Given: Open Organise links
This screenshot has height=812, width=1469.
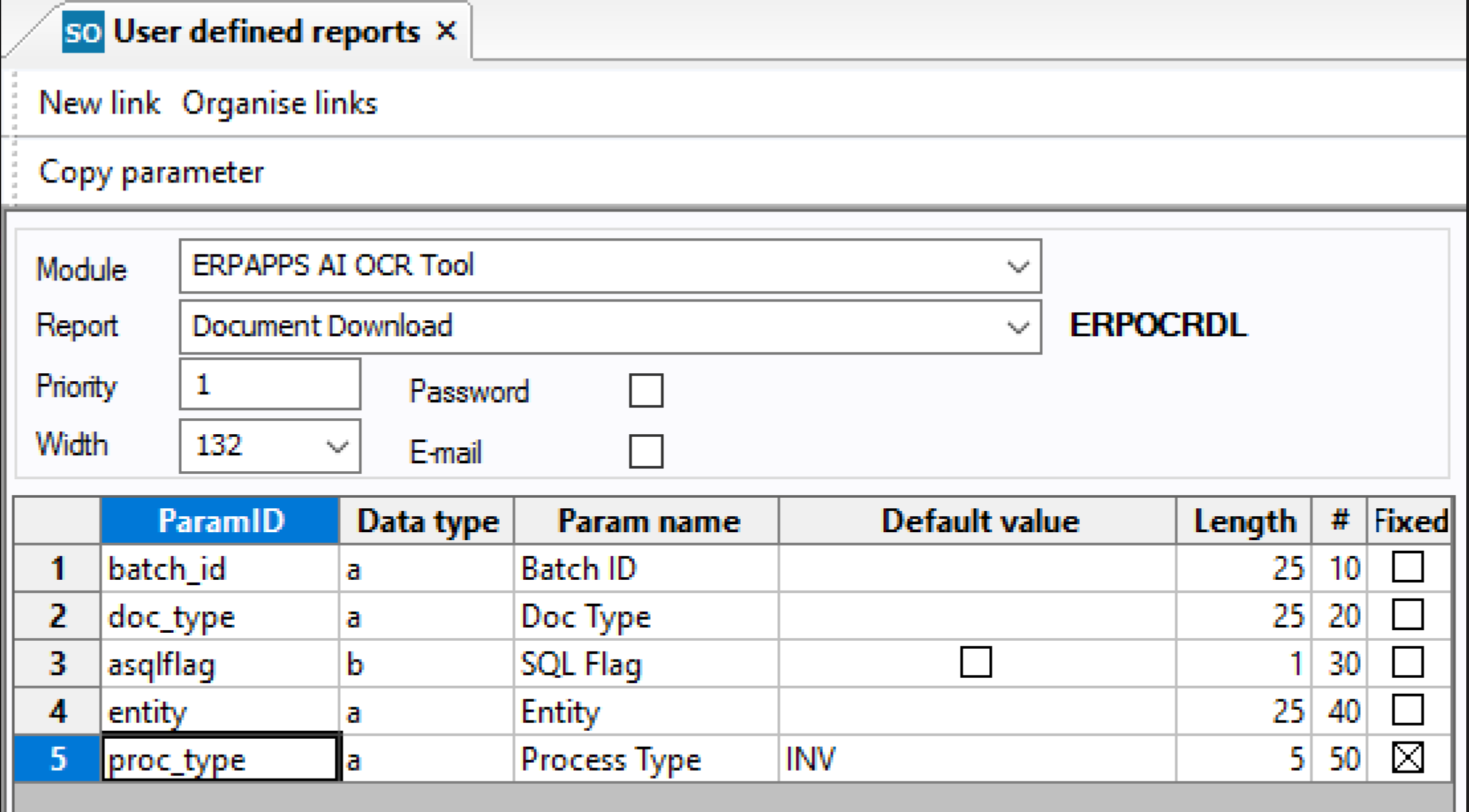Looking at the screenshot, I should [279, 103].
